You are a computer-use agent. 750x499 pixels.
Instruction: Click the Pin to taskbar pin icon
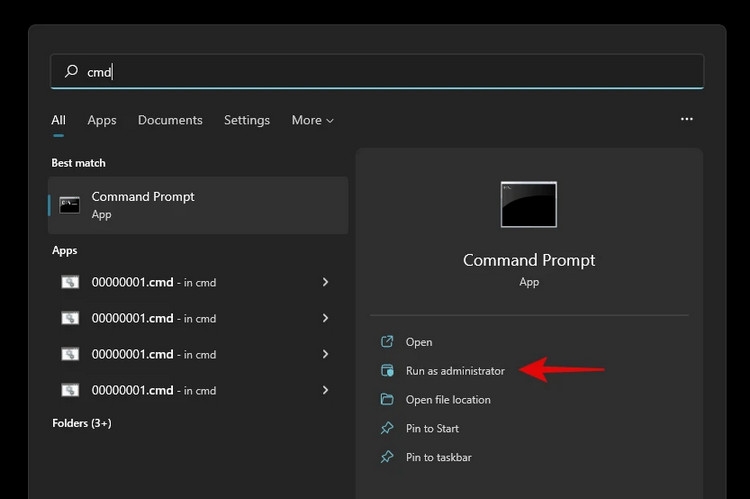click(387, 456)
